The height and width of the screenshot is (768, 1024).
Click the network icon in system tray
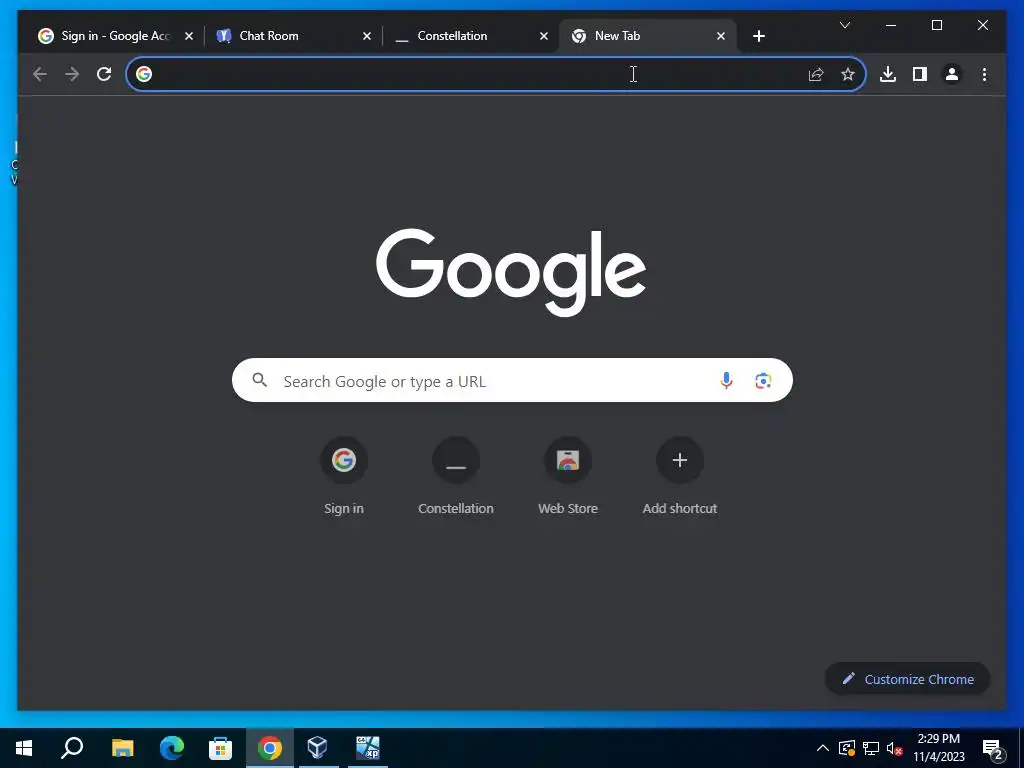click(x=871, y=748)
